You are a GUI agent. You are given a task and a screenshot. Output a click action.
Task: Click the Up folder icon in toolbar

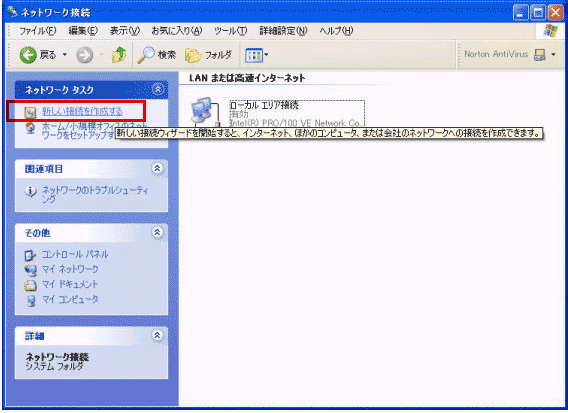119,55
